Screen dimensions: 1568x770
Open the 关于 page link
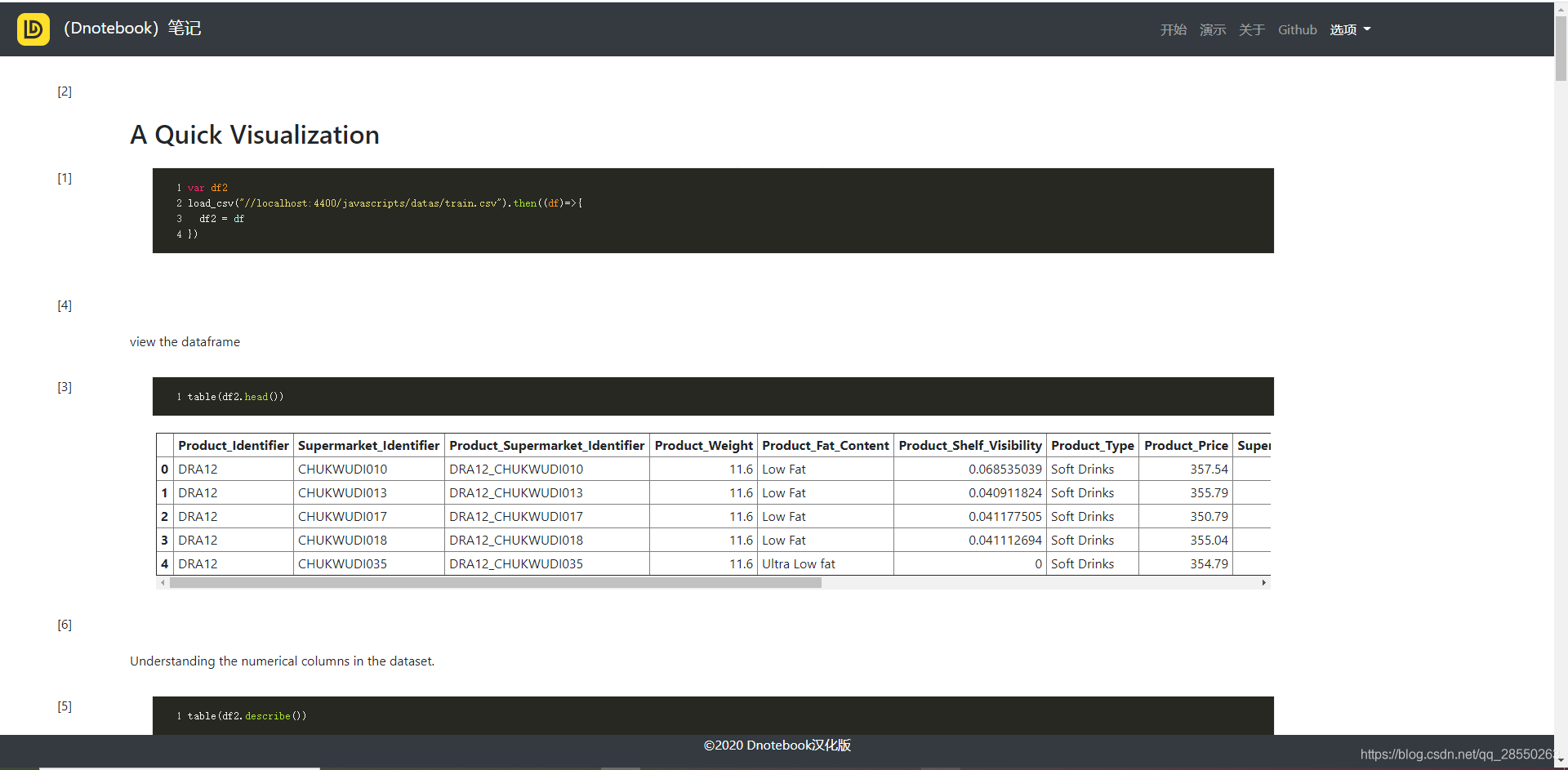(x=1252, y=30)
